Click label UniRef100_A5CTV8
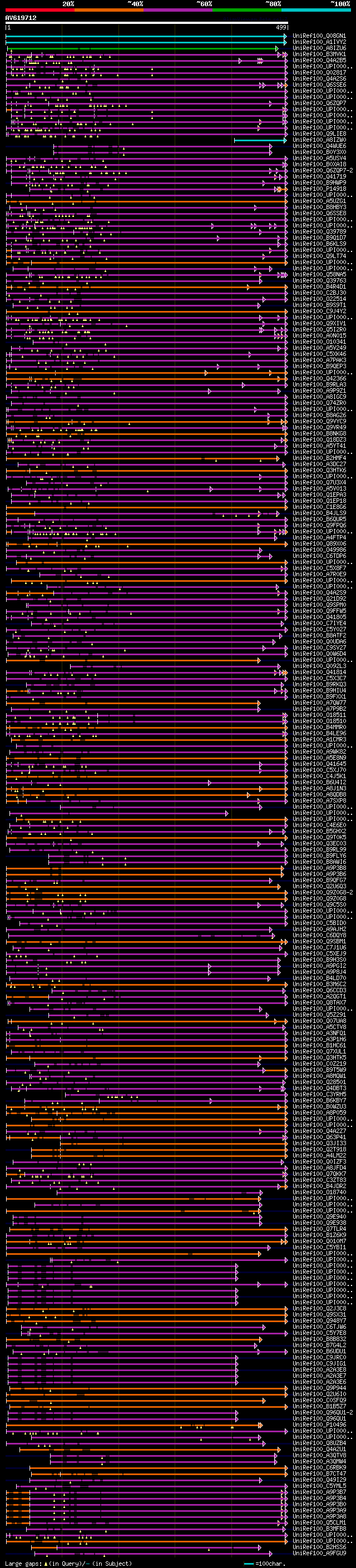Screen dimensions: 356x1568 pos(319,1026)
